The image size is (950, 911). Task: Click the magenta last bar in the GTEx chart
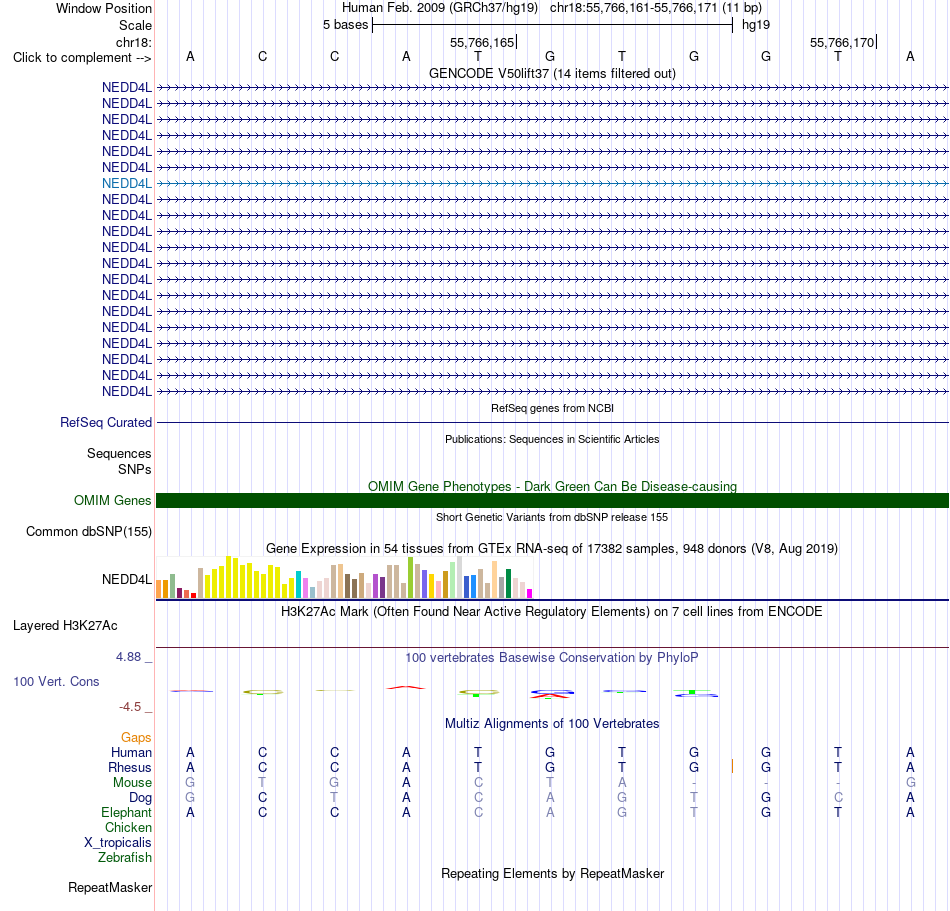[x=530, y=594]
